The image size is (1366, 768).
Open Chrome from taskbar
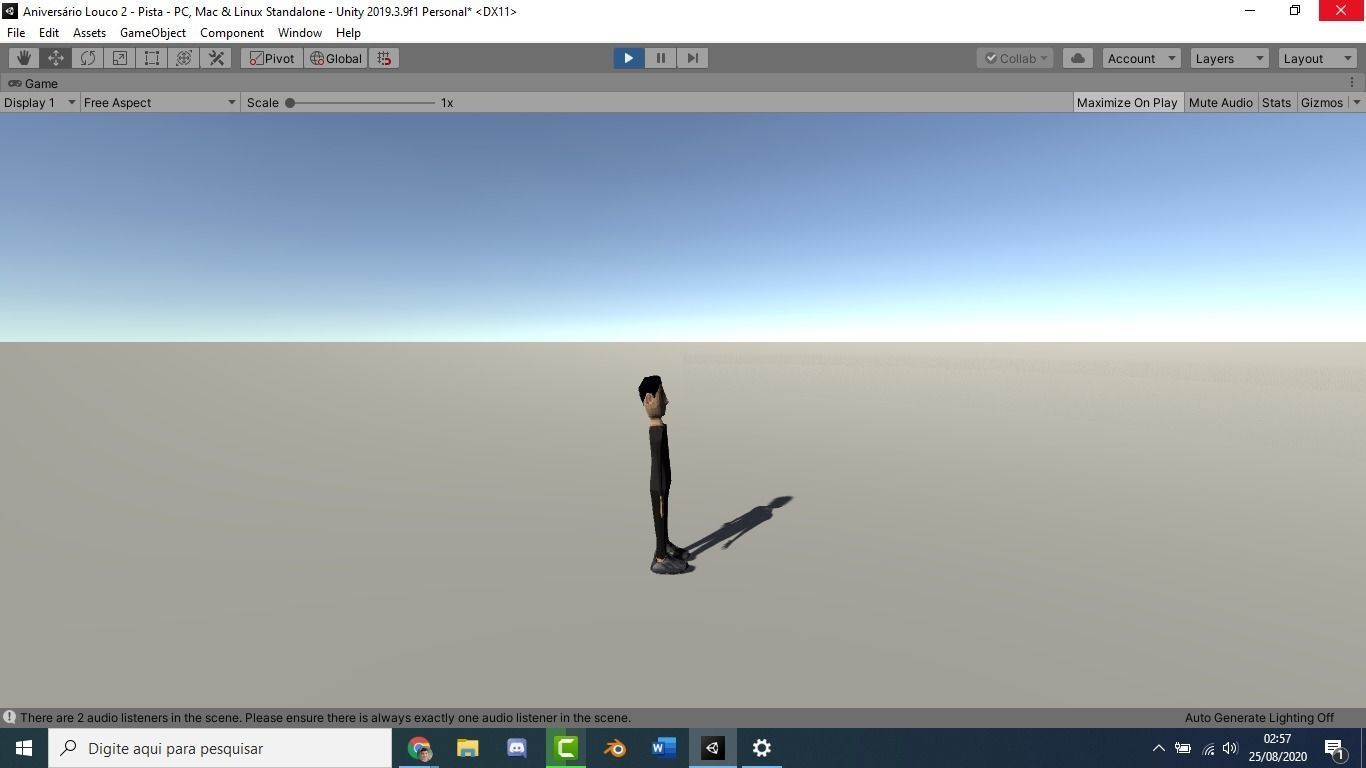(419, 748)
